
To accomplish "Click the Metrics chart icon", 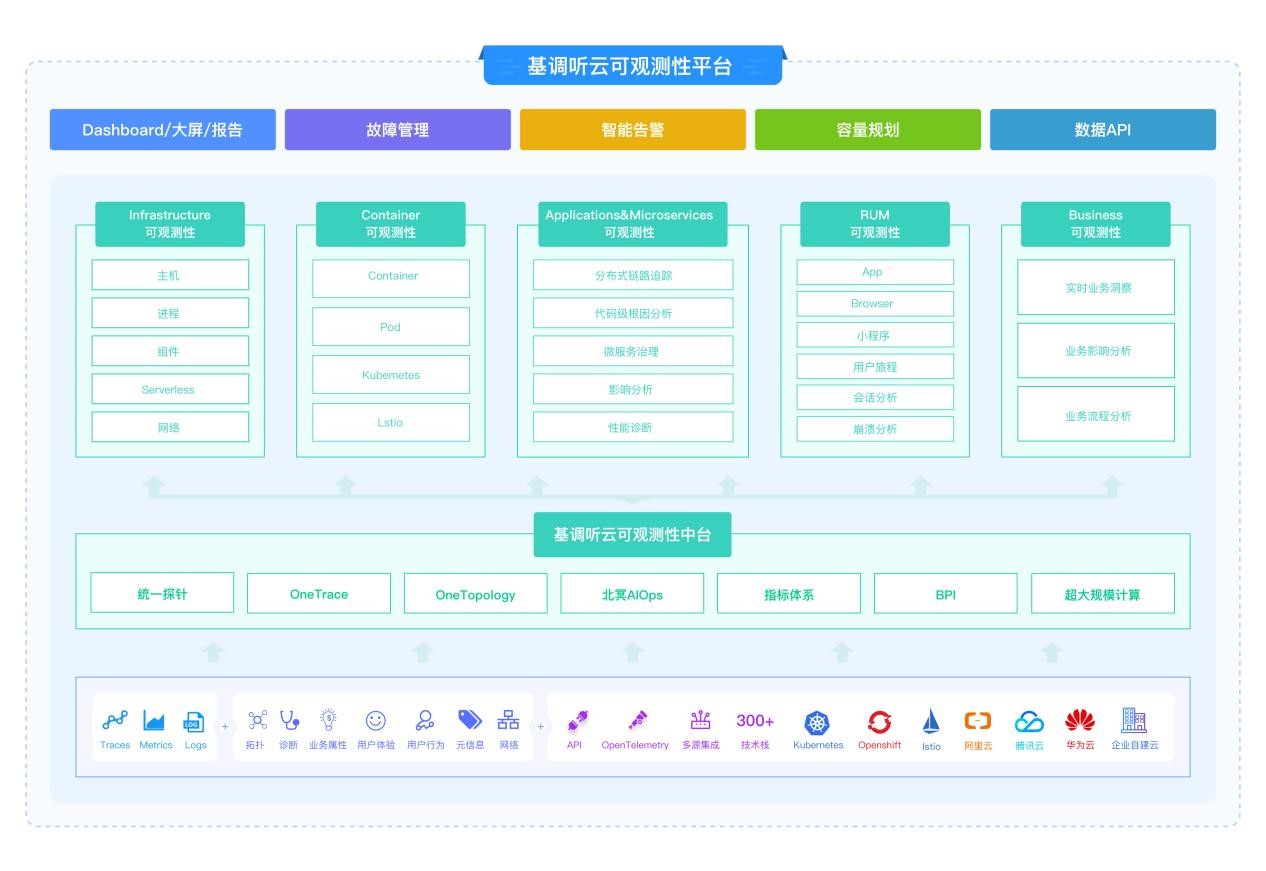I will coord(154,721).
